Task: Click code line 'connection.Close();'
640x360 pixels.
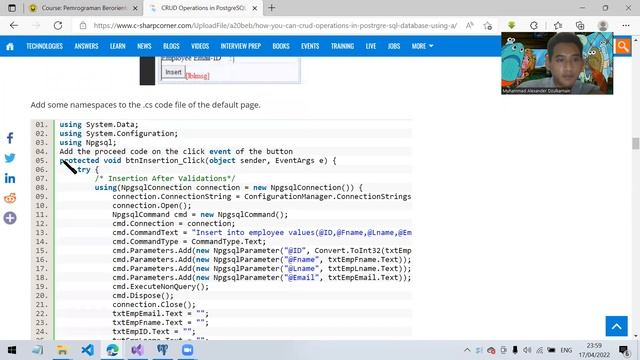Action: pyautogui.click(x=154, y=304)
